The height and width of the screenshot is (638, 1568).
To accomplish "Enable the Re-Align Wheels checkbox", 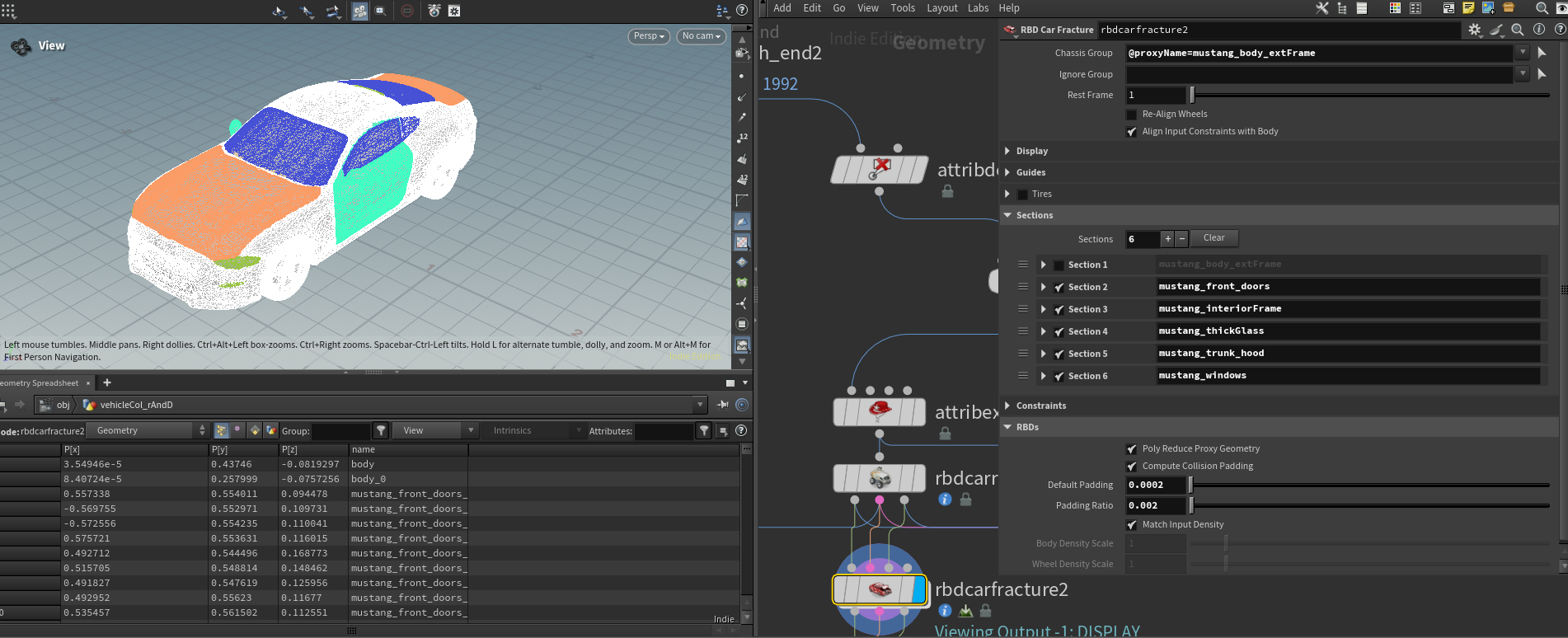I will point(1132,115).
